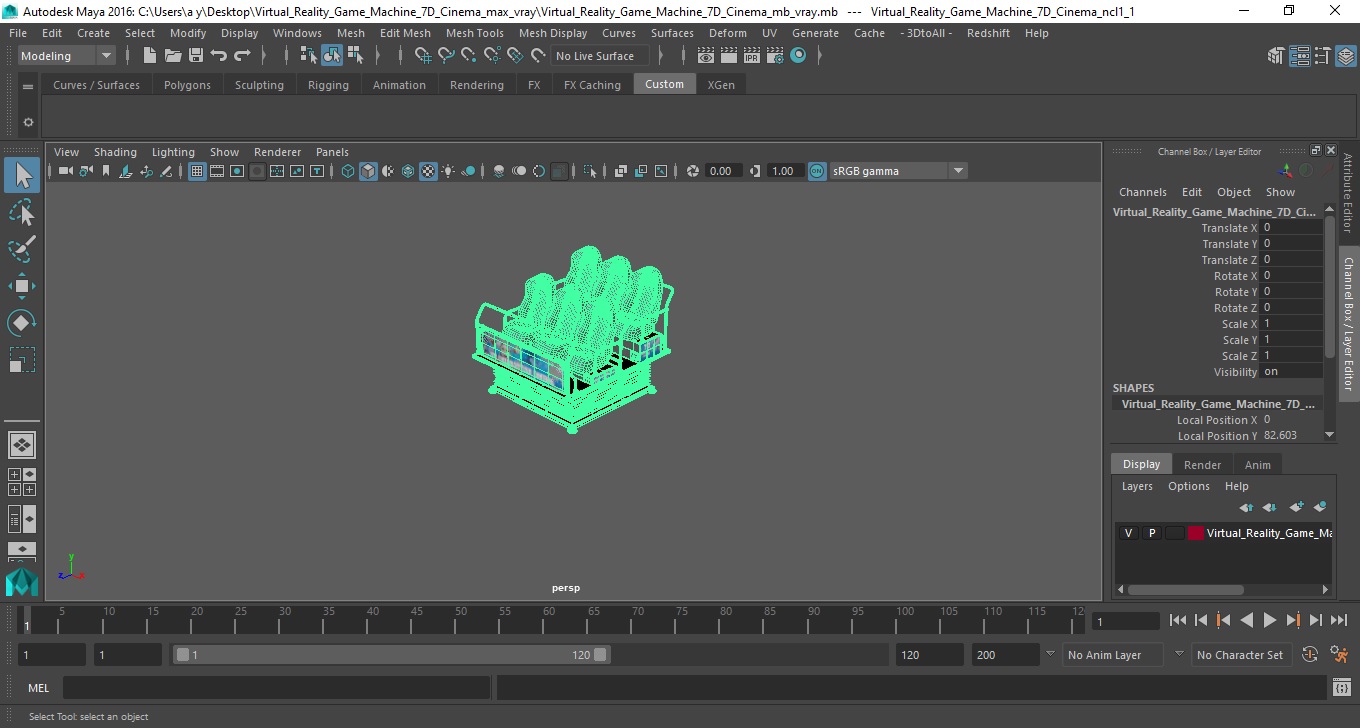Open the Redshift menu

988,33
